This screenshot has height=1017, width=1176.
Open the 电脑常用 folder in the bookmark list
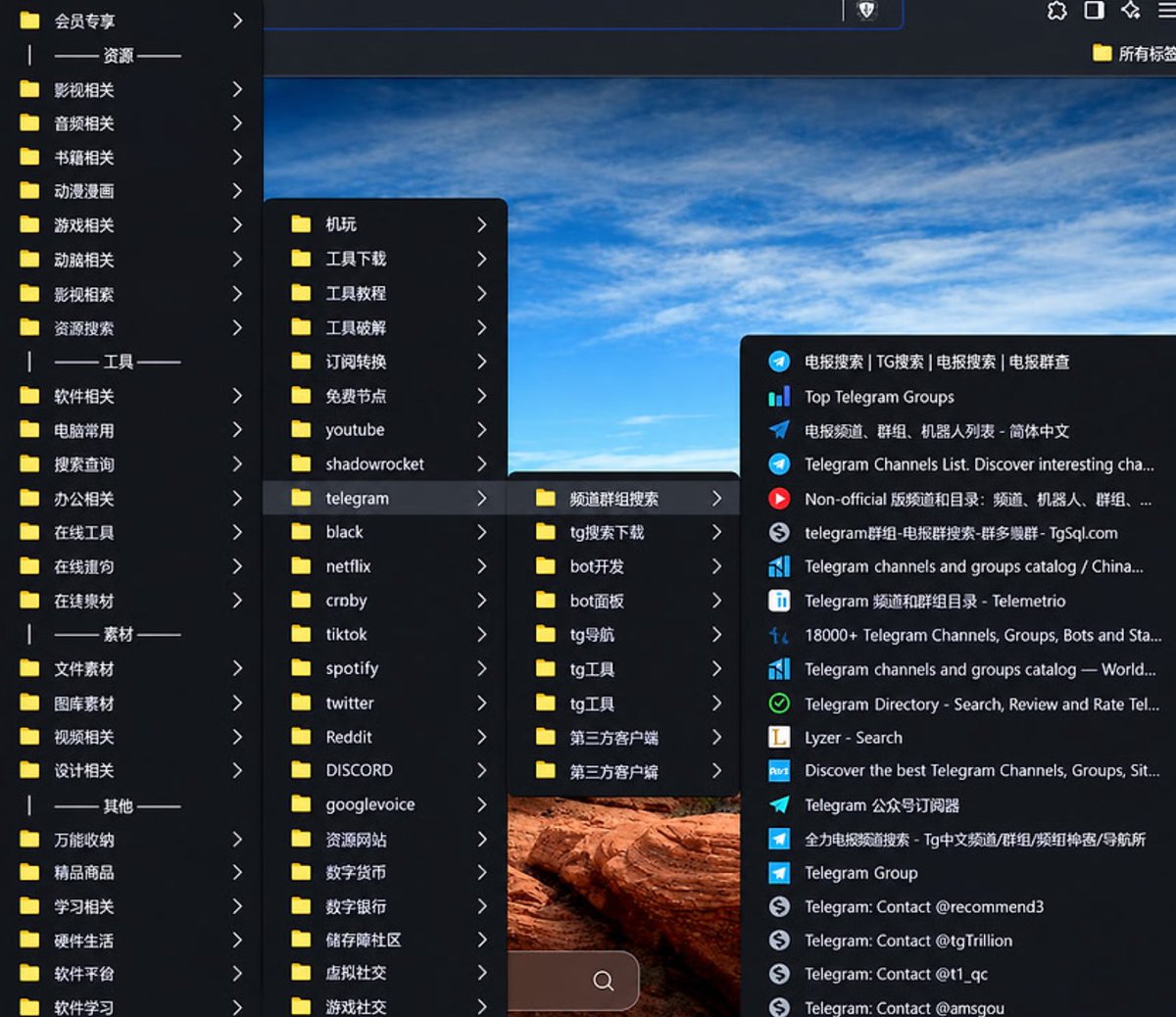point(131,430)
